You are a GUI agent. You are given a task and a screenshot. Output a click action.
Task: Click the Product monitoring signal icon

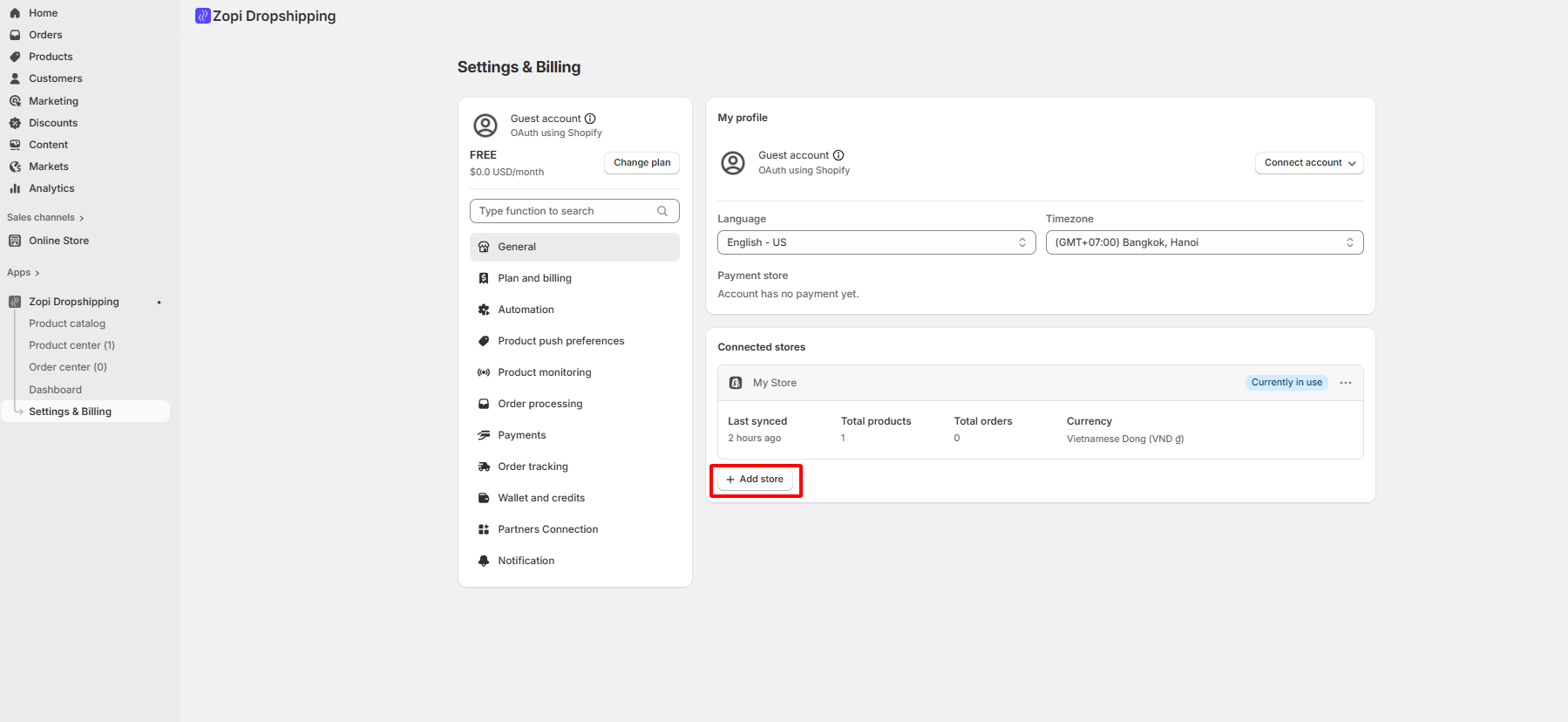point(484,372)
